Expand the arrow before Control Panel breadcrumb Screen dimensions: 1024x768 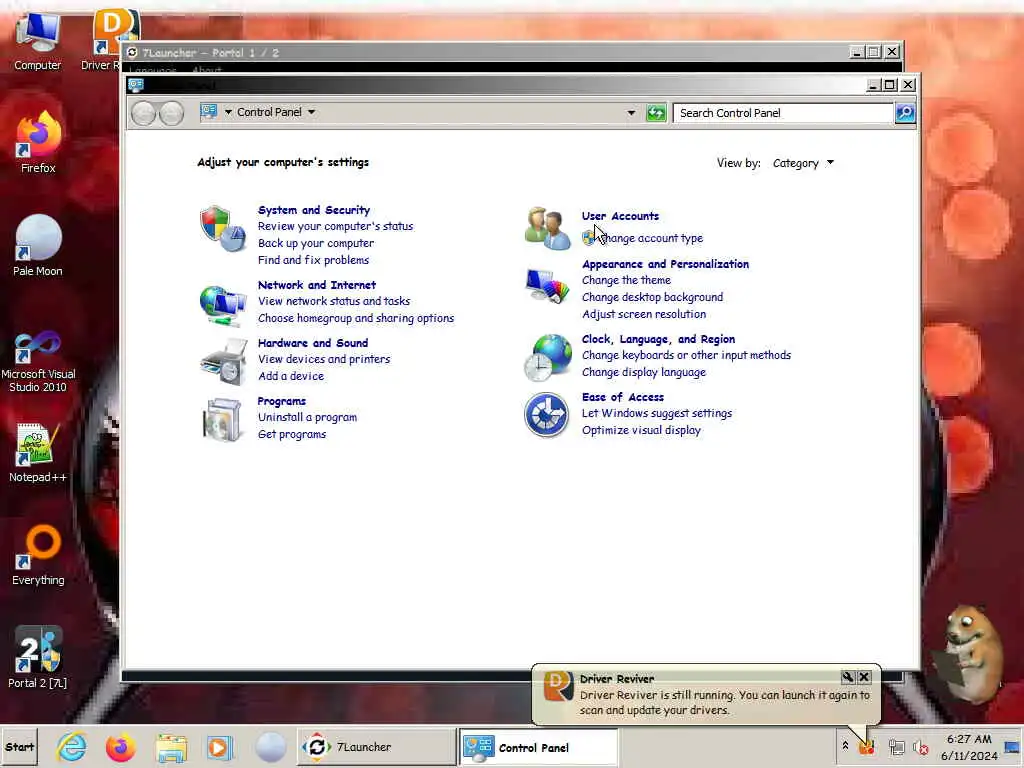click(x=228, y=112)
